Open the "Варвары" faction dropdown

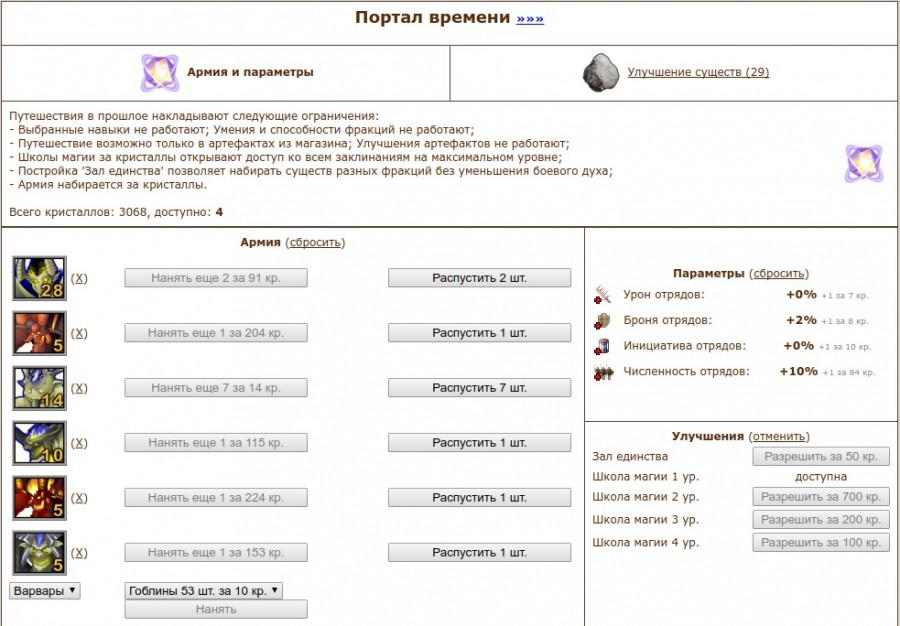click(45, 591)
